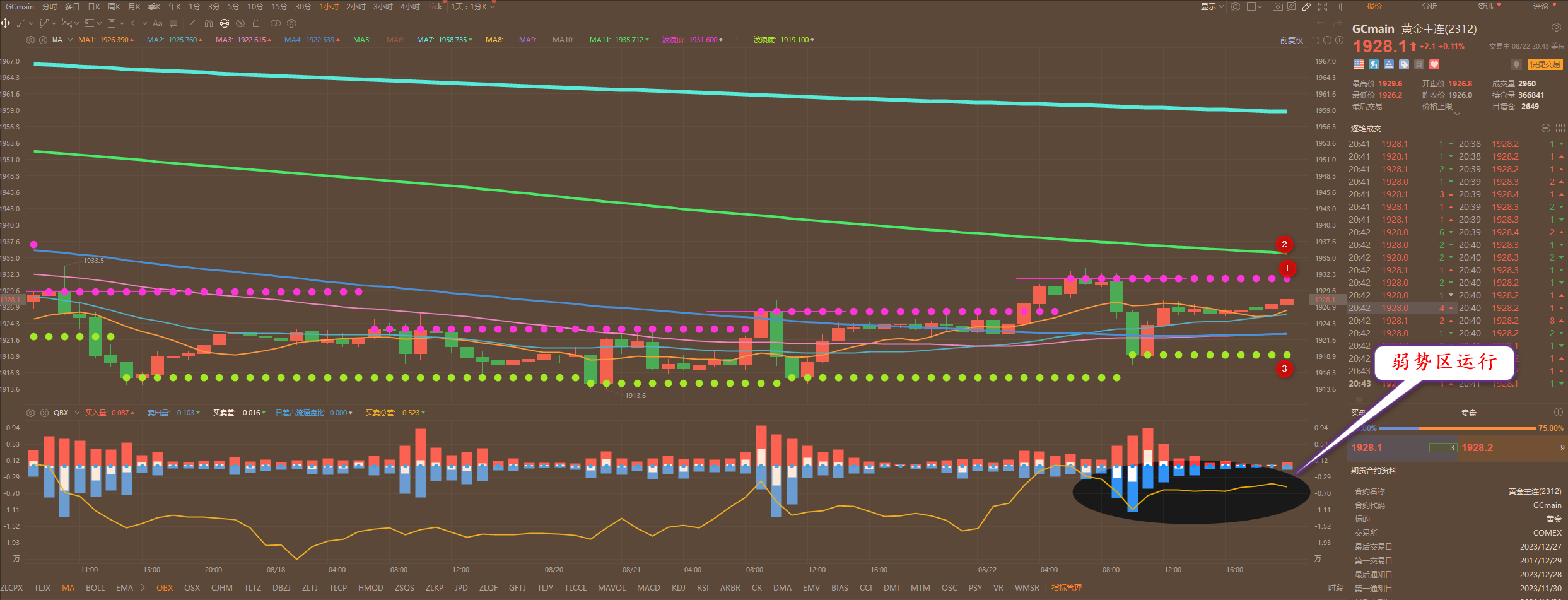Close the QBX indicator panel

44,413
